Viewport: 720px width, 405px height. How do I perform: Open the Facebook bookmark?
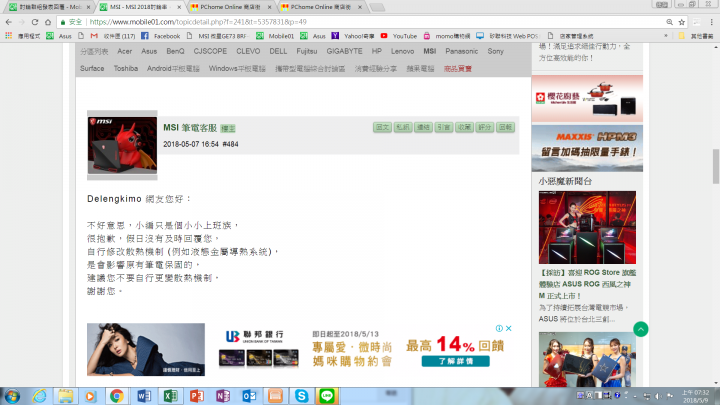[x=161, y=35]
